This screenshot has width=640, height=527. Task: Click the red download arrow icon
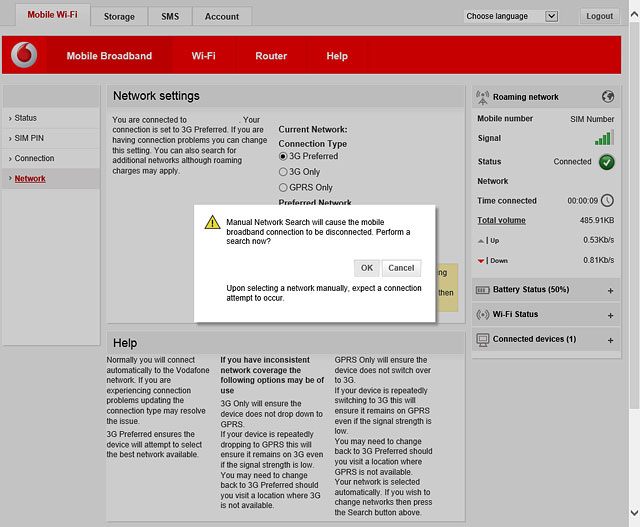[481, 261]
